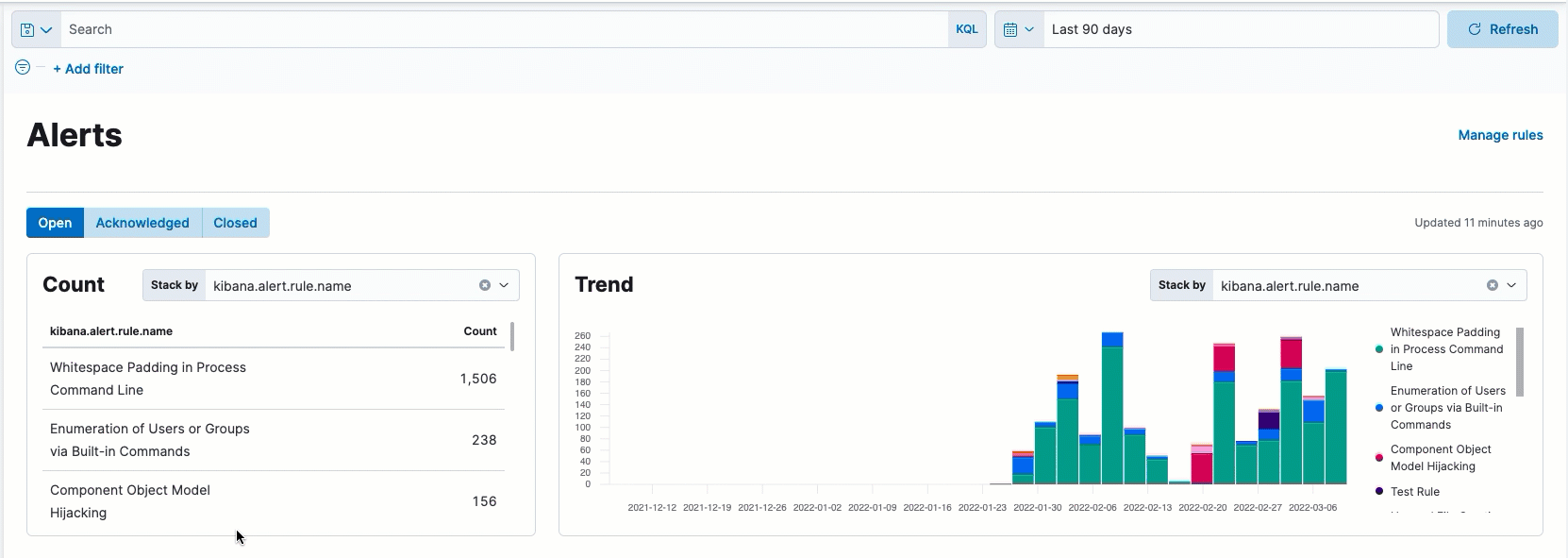Image resolution: width=1568 pixels, height=558 pixels.
Task: Clear the Trend stack by field
Action: click(x=1493, y=285)
